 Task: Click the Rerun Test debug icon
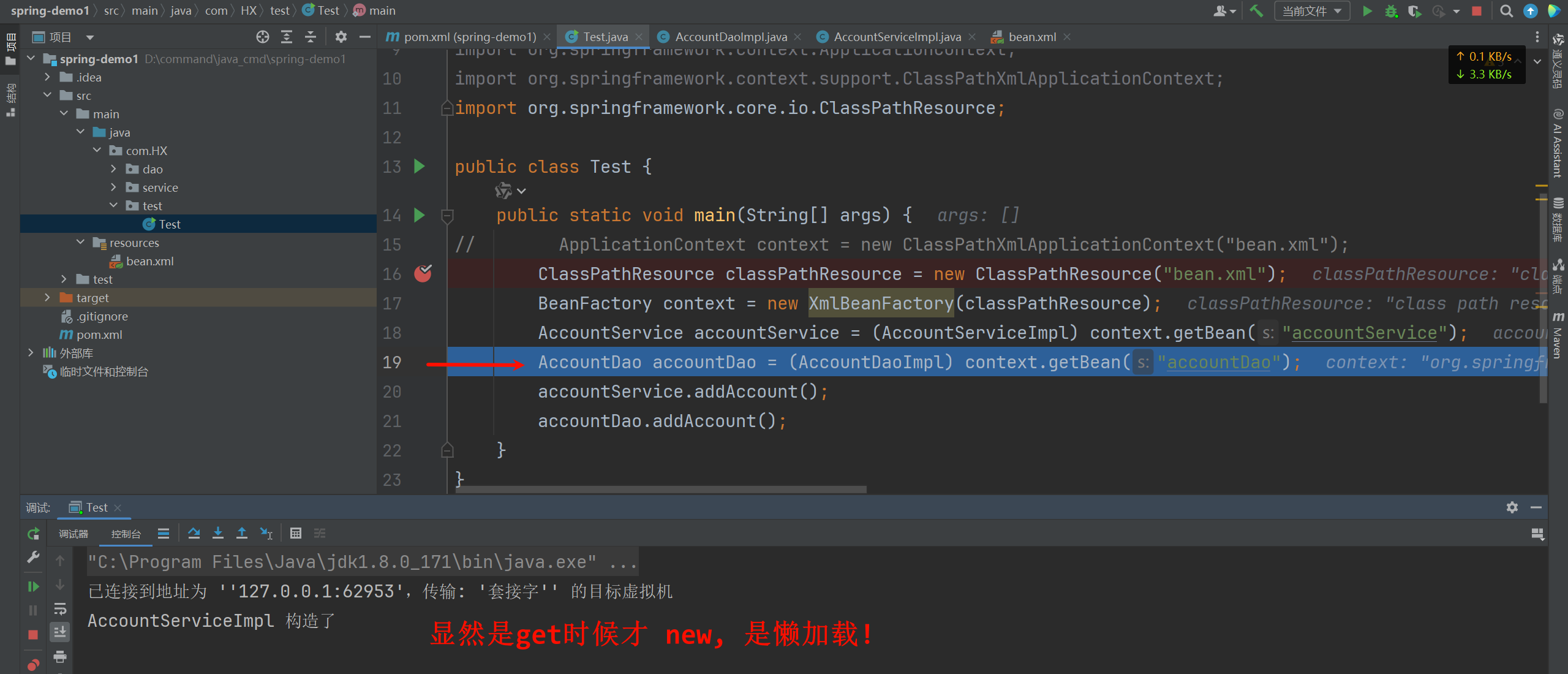coord(33,534)
